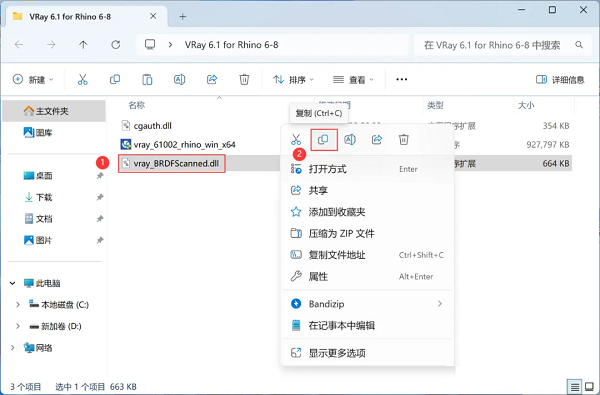Toggle the 详细信息 details pane

pyautogui.click(x=560, y=79)
